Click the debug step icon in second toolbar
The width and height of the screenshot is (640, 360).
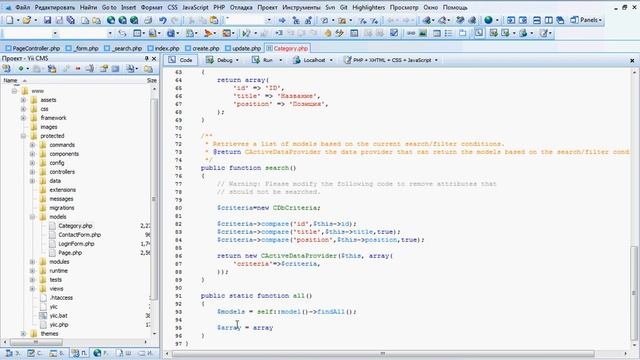(246, 33)
